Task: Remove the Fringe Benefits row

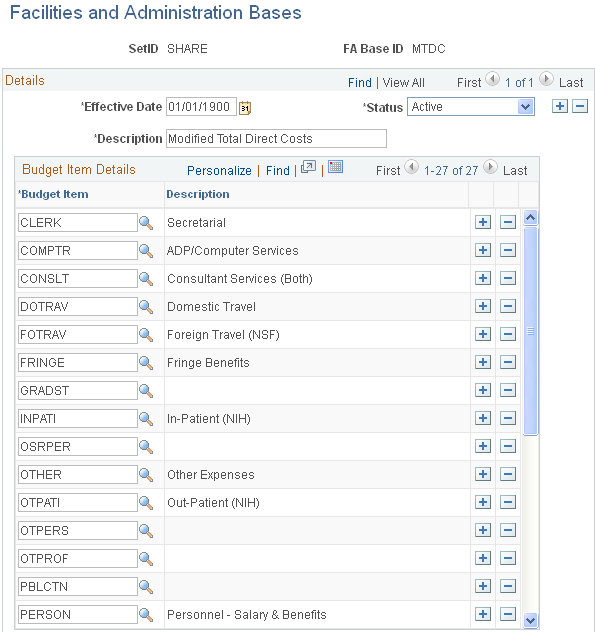Action: pyautogui.click(x=508, y=362)
